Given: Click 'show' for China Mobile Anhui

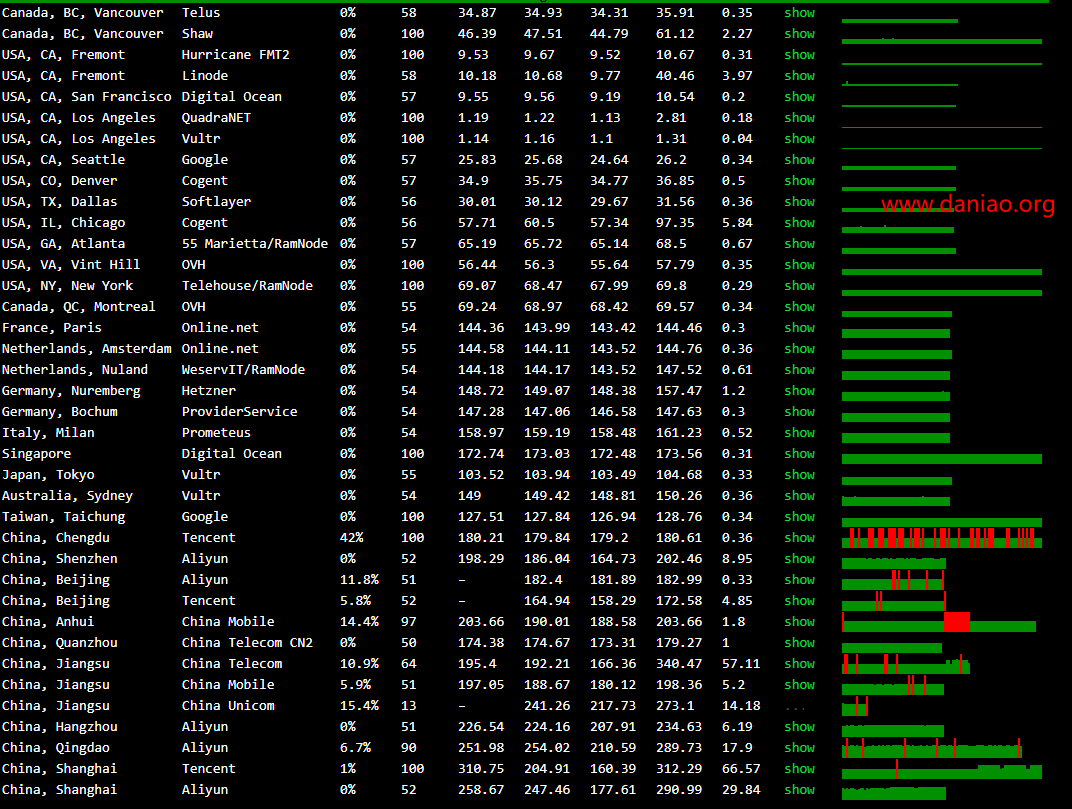Looking at the screenshot, I should (x=799, y=622).
